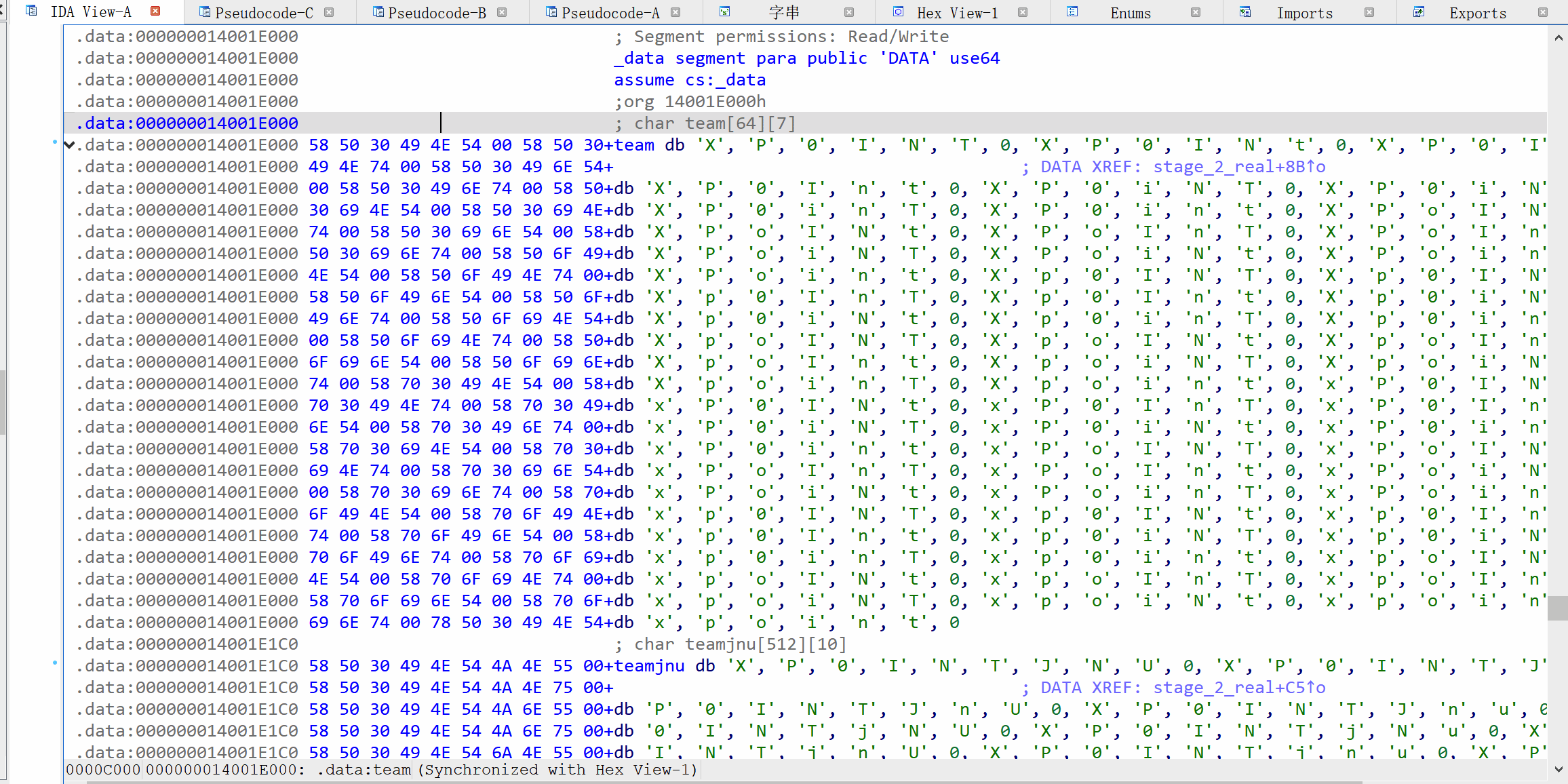The width and height of the screenshot is (1568, 784).
Task: Open the Hex View-1 tab
Action: (x=957, y=13)
